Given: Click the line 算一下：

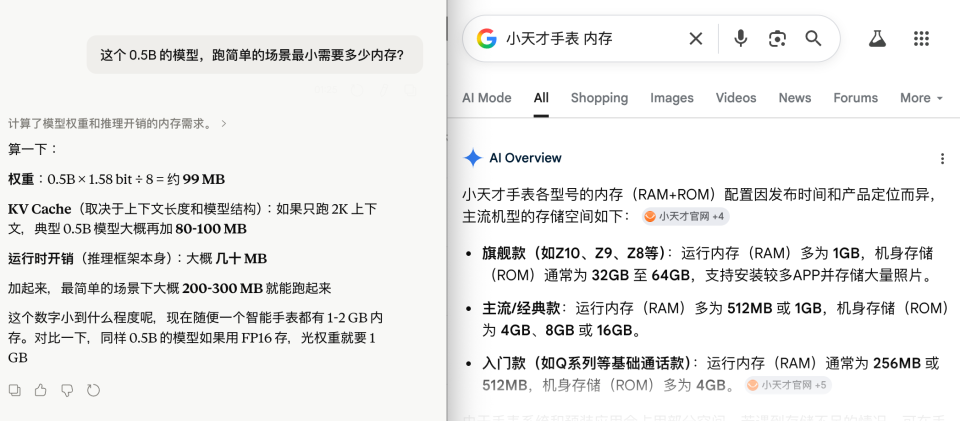Looking at the screenshot, I should (33, 149).
